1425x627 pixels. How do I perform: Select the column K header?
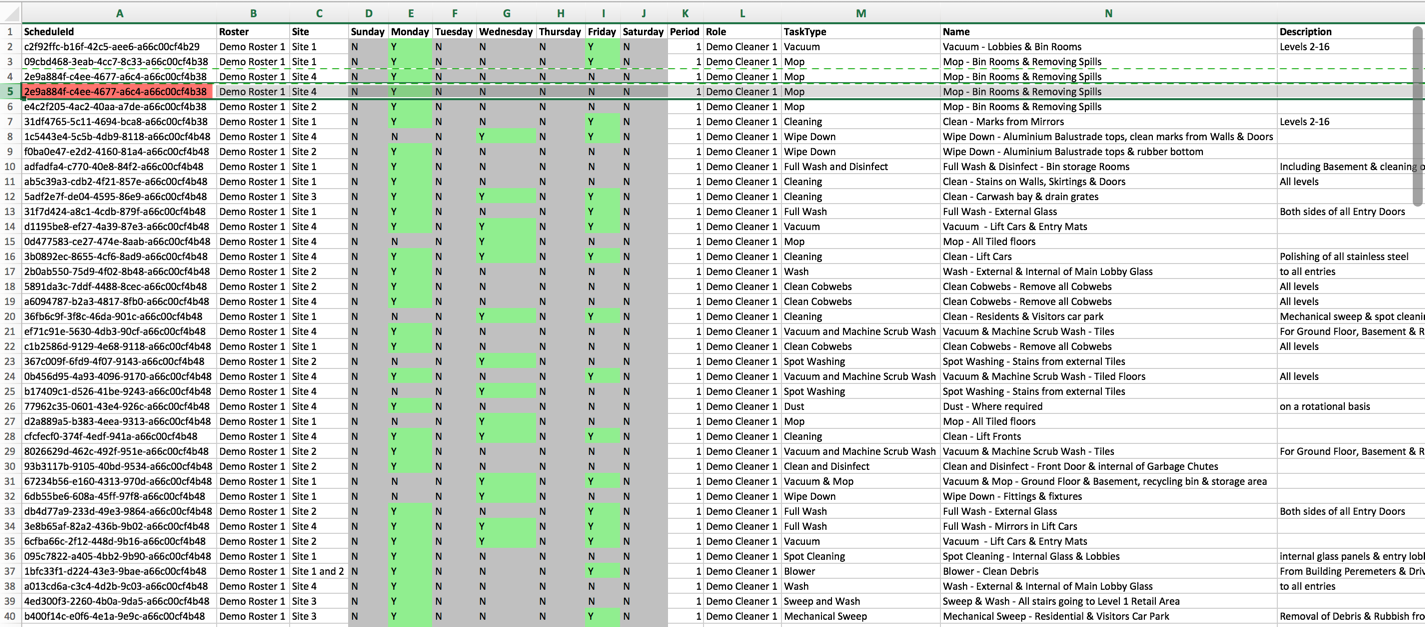[x=685, y=13]
